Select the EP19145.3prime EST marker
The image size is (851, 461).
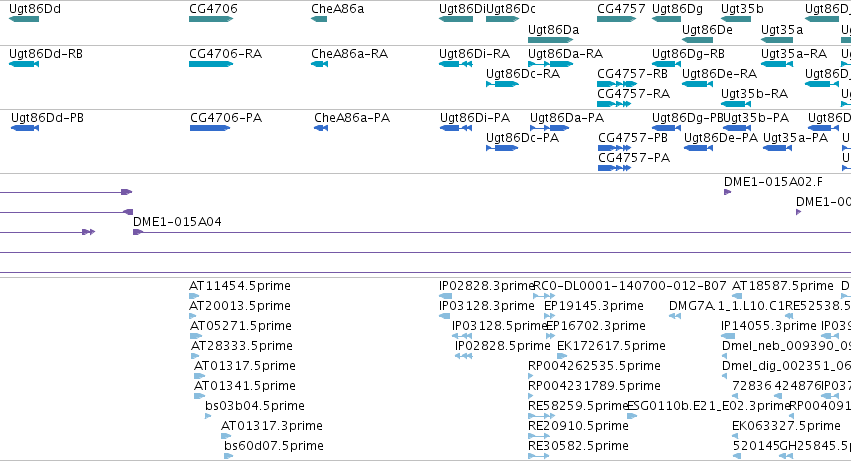click(549, 316)
